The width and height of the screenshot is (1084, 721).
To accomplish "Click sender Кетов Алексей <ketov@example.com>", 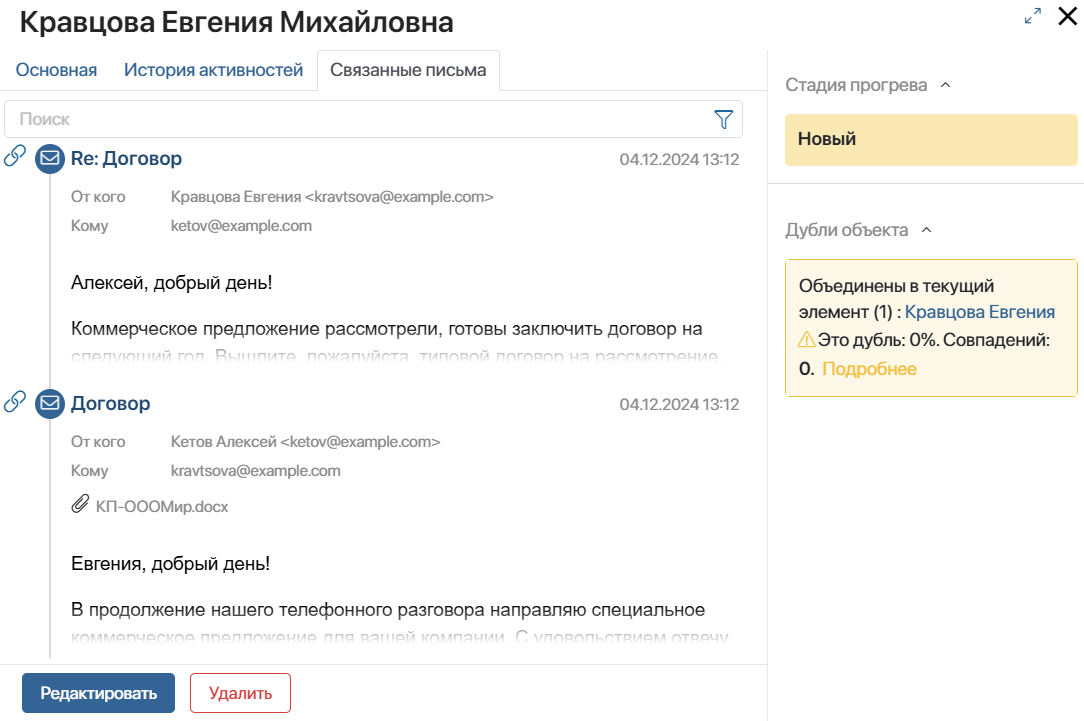I will (x=306, y=442).
